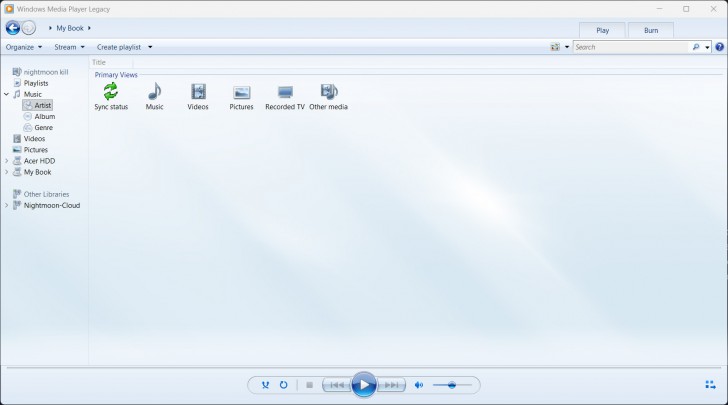Viewport: 728px width, 405px height.
Task: Click the playback seek bar
Action: 364,367
